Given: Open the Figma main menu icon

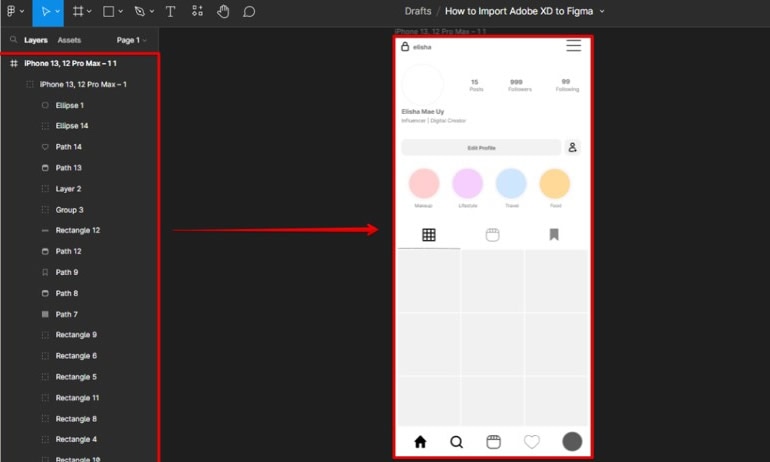Looking at the screenshot, I should (11, 11).
